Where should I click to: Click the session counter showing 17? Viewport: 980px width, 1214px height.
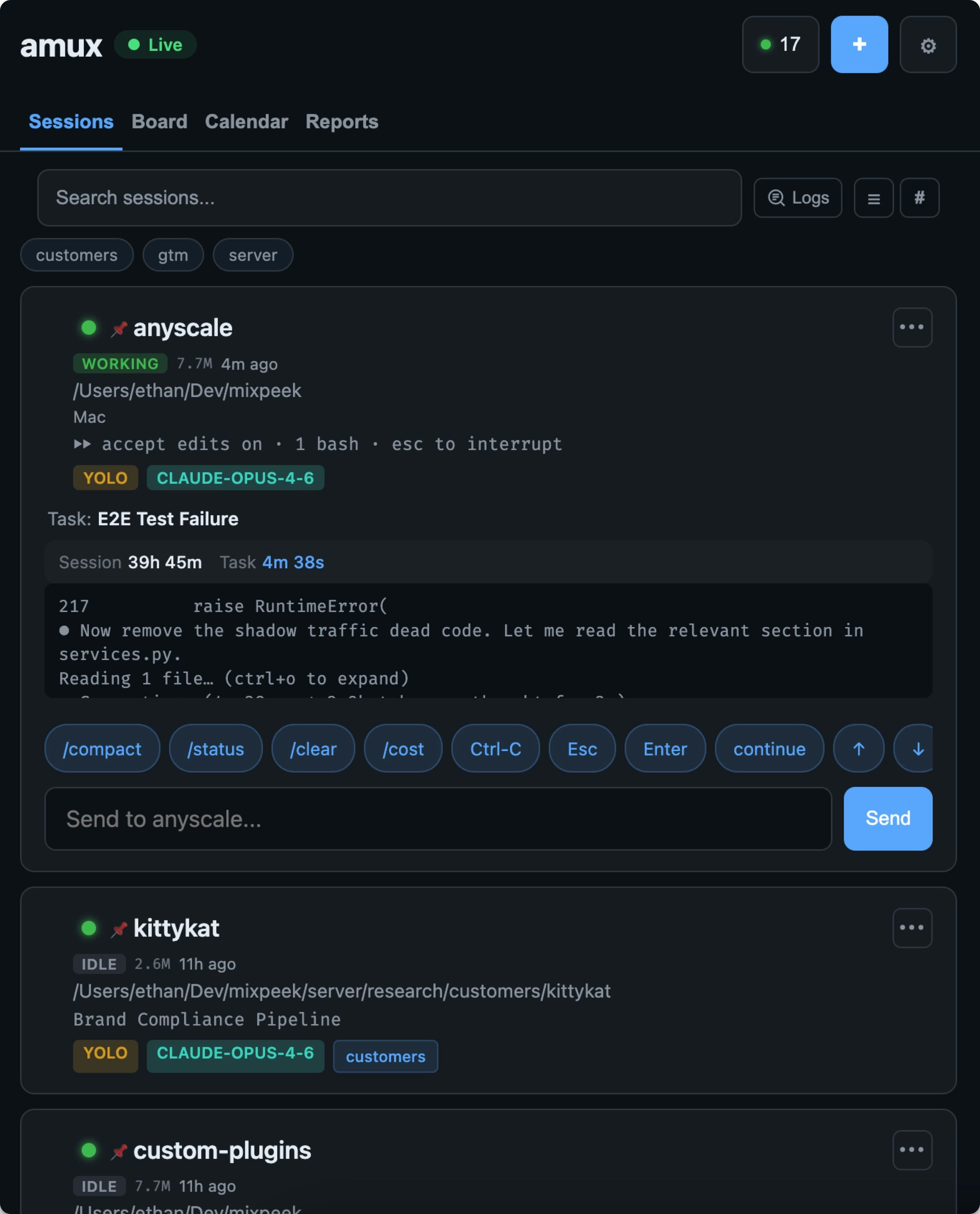click(780, 44)
